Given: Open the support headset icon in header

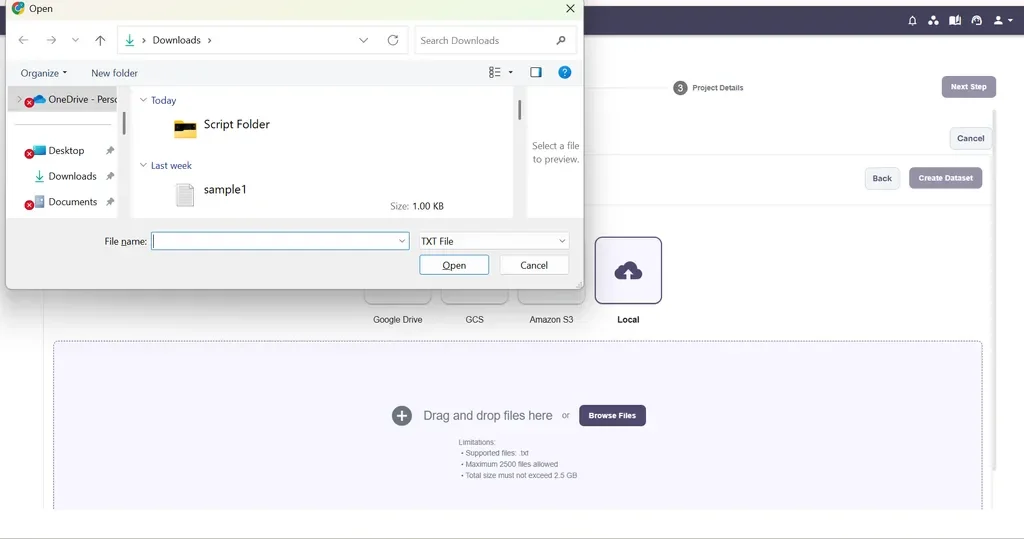Looking at the screenshot, I should point(976,21).
